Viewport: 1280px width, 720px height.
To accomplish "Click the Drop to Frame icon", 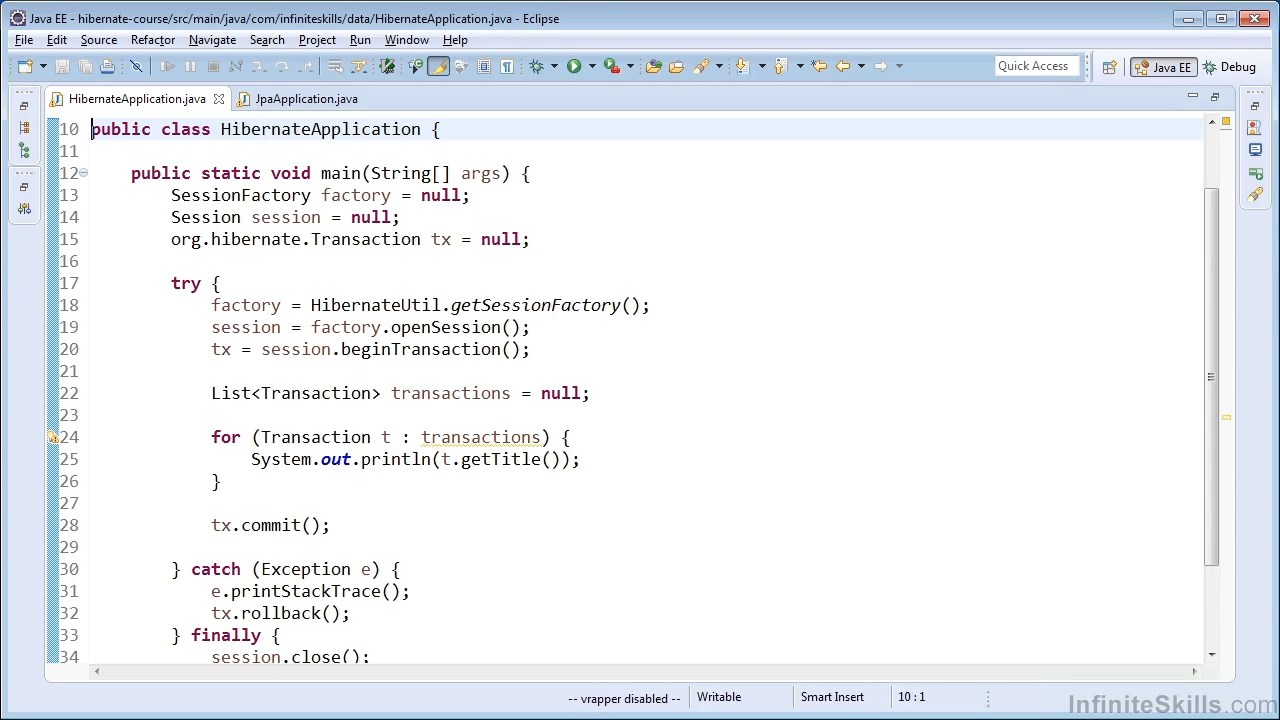I will [x=335, y=66].
